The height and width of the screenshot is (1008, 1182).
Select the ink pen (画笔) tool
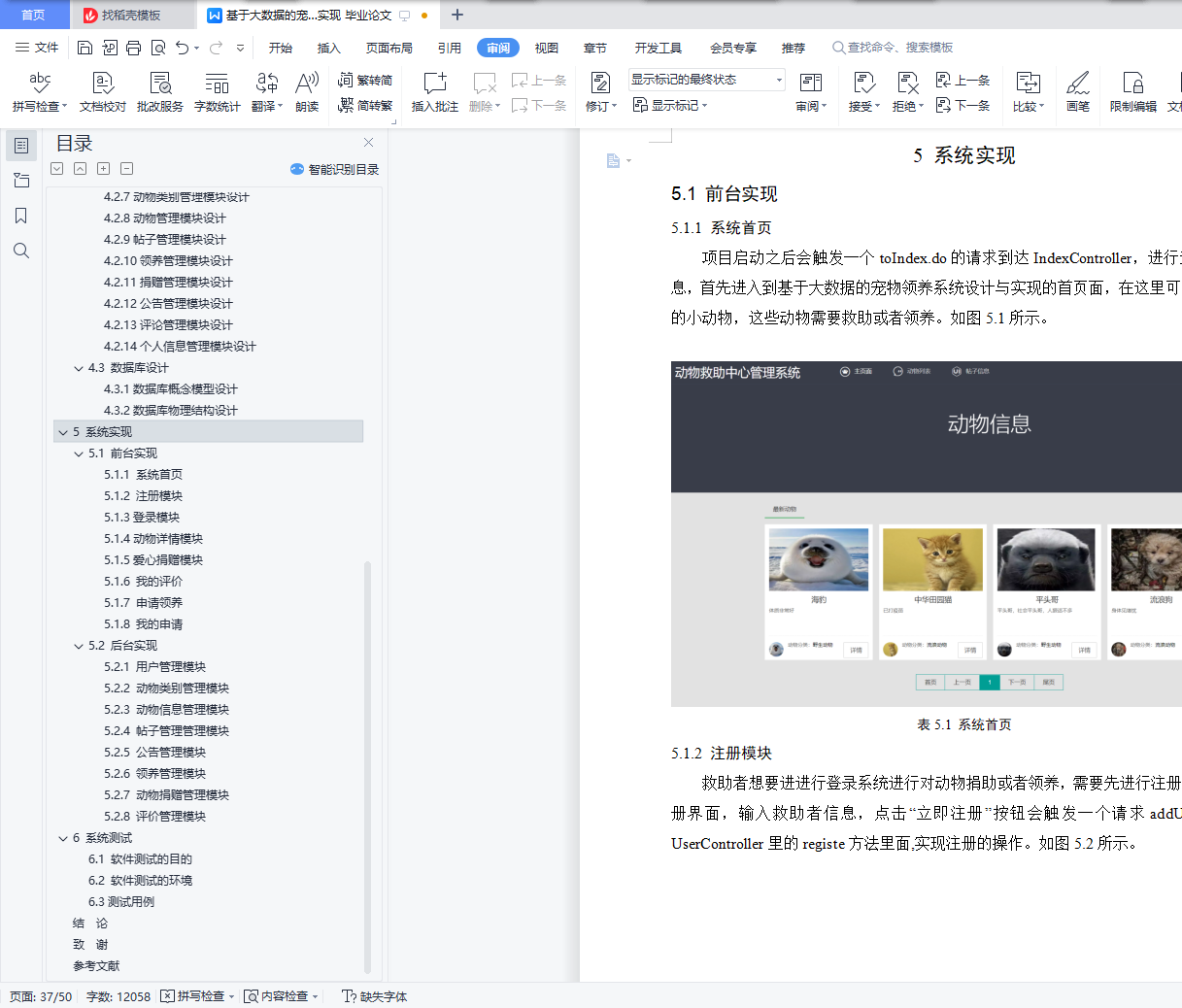(x=1077, y=92)
